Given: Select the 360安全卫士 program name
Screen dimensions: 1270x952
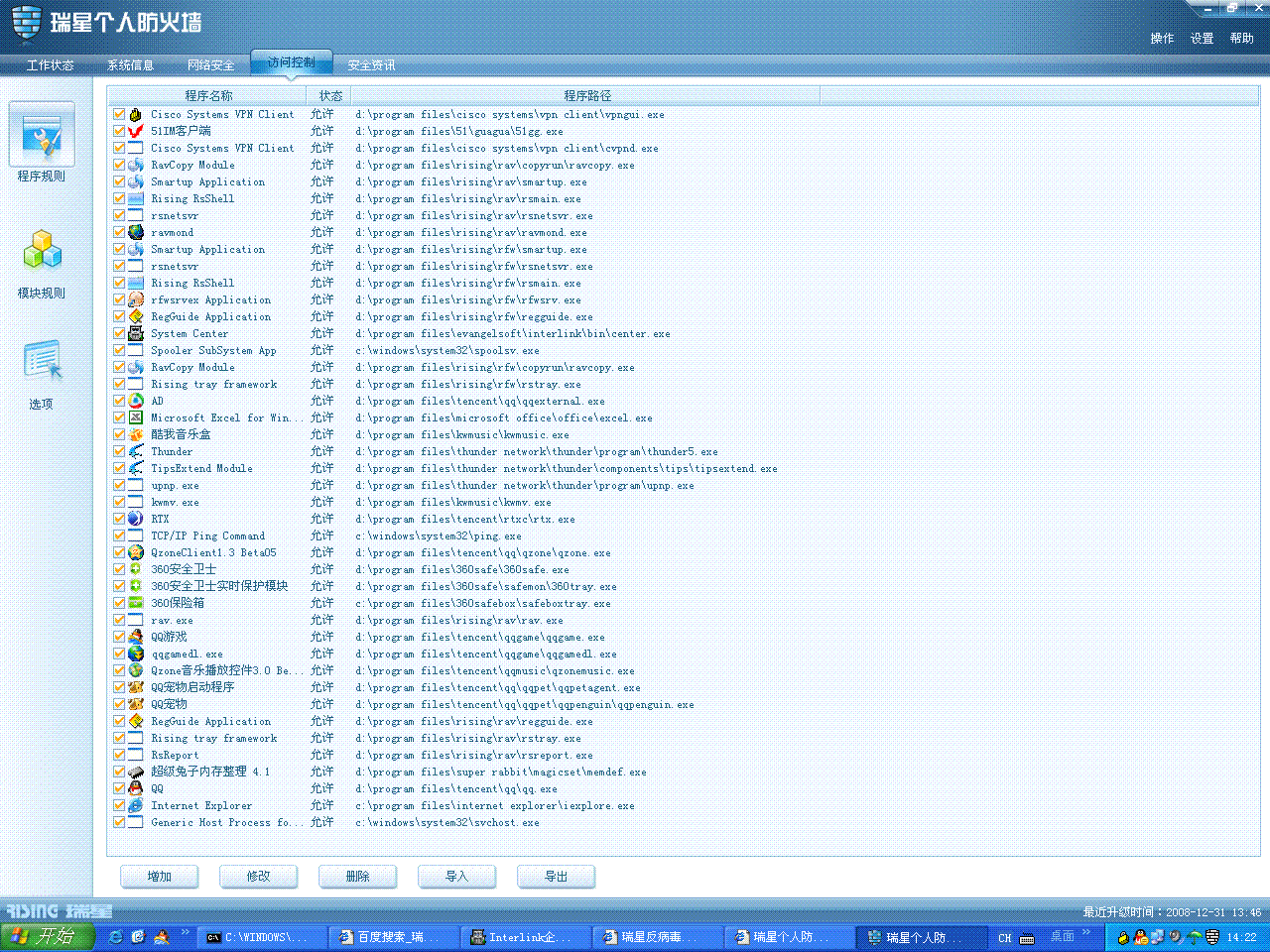Looking at the screenshot, I should (x=184, y=569).
